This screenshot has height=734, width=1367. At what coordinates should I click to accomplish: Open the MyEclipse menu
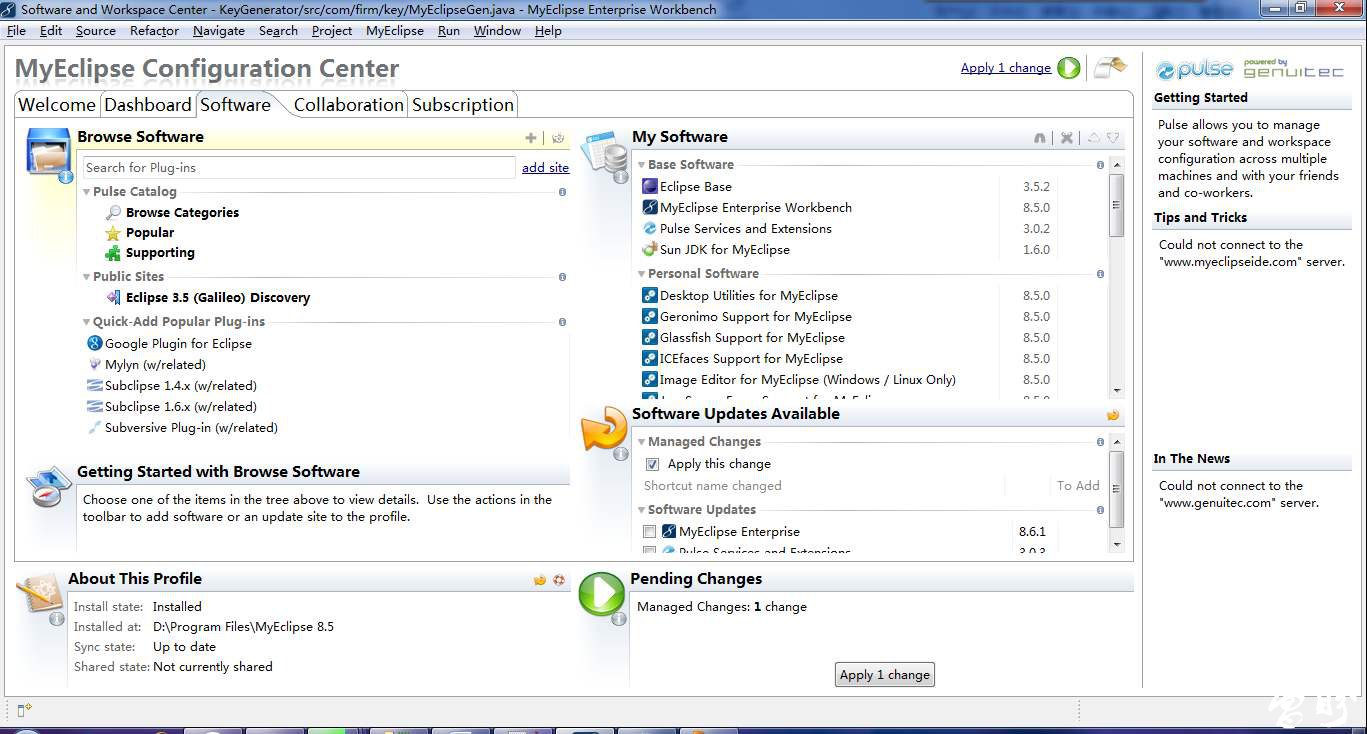(395, 31)
